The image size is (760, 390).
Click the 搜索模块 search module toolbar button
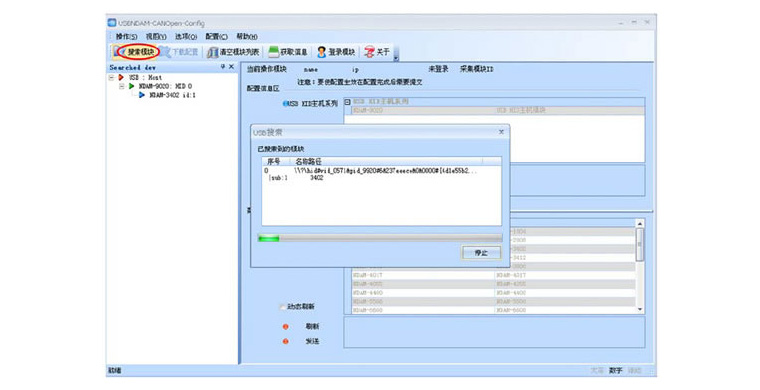136,52
